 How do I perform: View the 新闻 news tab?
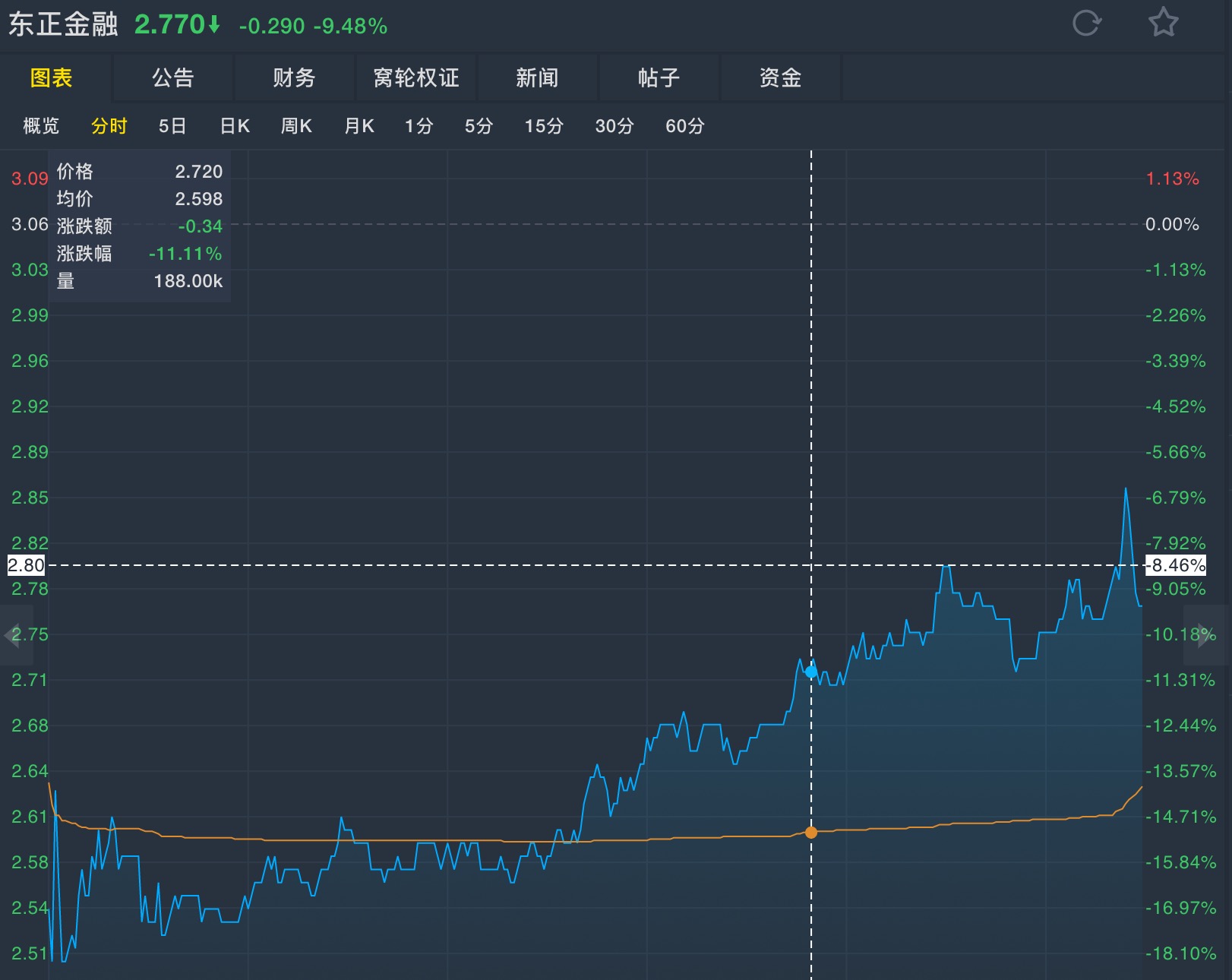pos(537,77)
